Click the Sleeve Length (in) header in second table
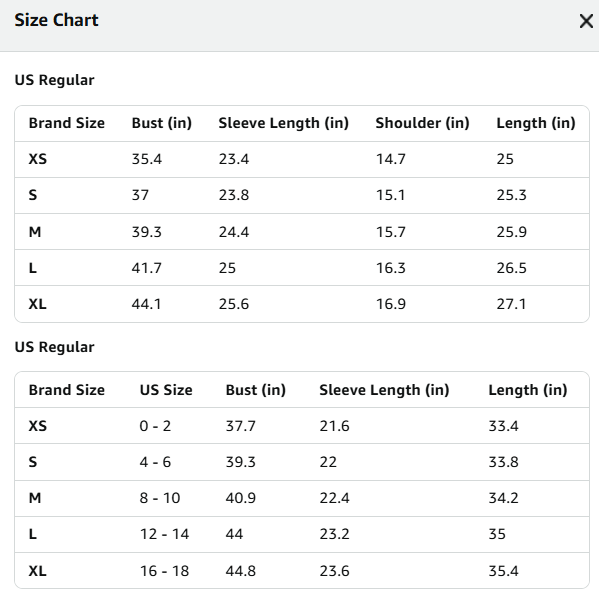The image size is (599, 604). (x=384, y=390)
